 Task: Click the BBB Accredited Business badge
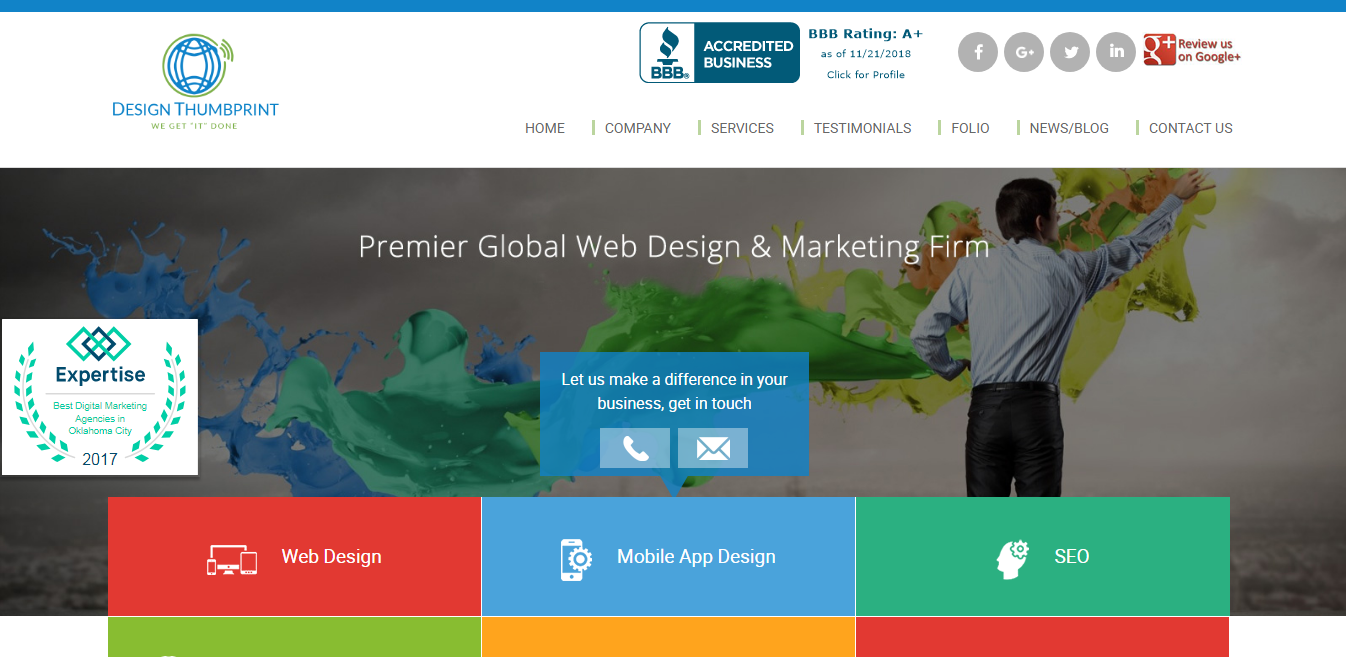pyautogui.click(x=720, y=53)
